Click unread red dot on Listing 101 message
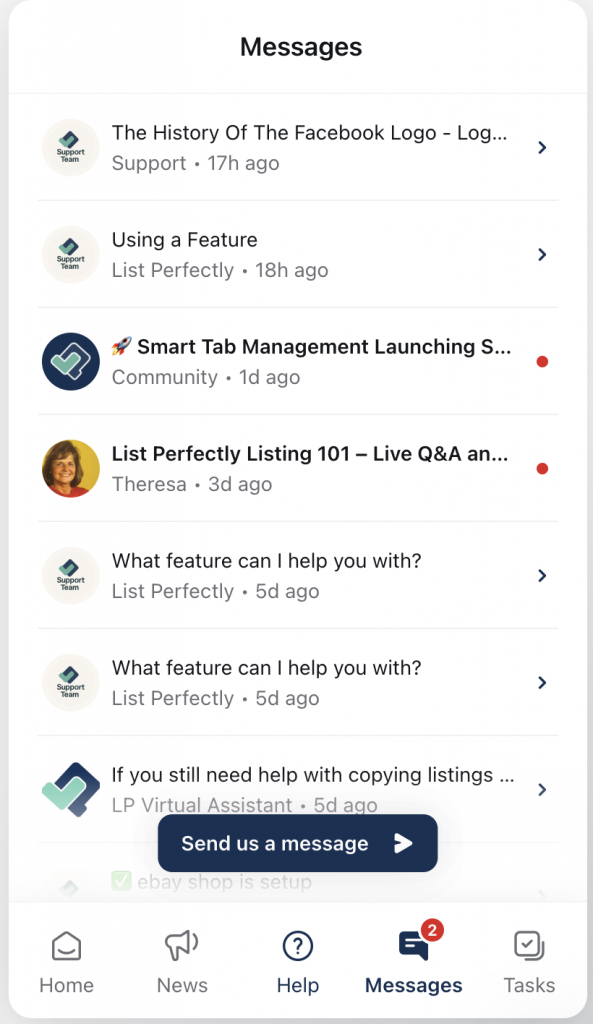This screenshot has width=593, height=1024. point(542,468)
